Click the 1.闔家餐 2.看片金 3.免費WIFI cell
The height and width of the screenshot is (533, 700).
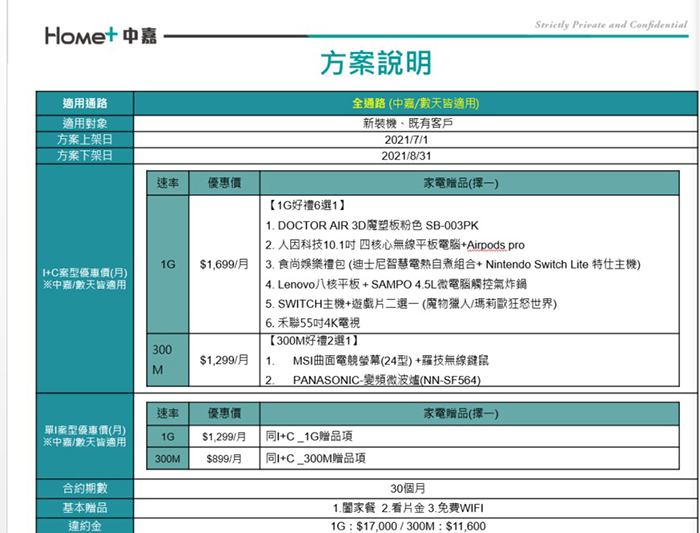[x=415, y=508]
